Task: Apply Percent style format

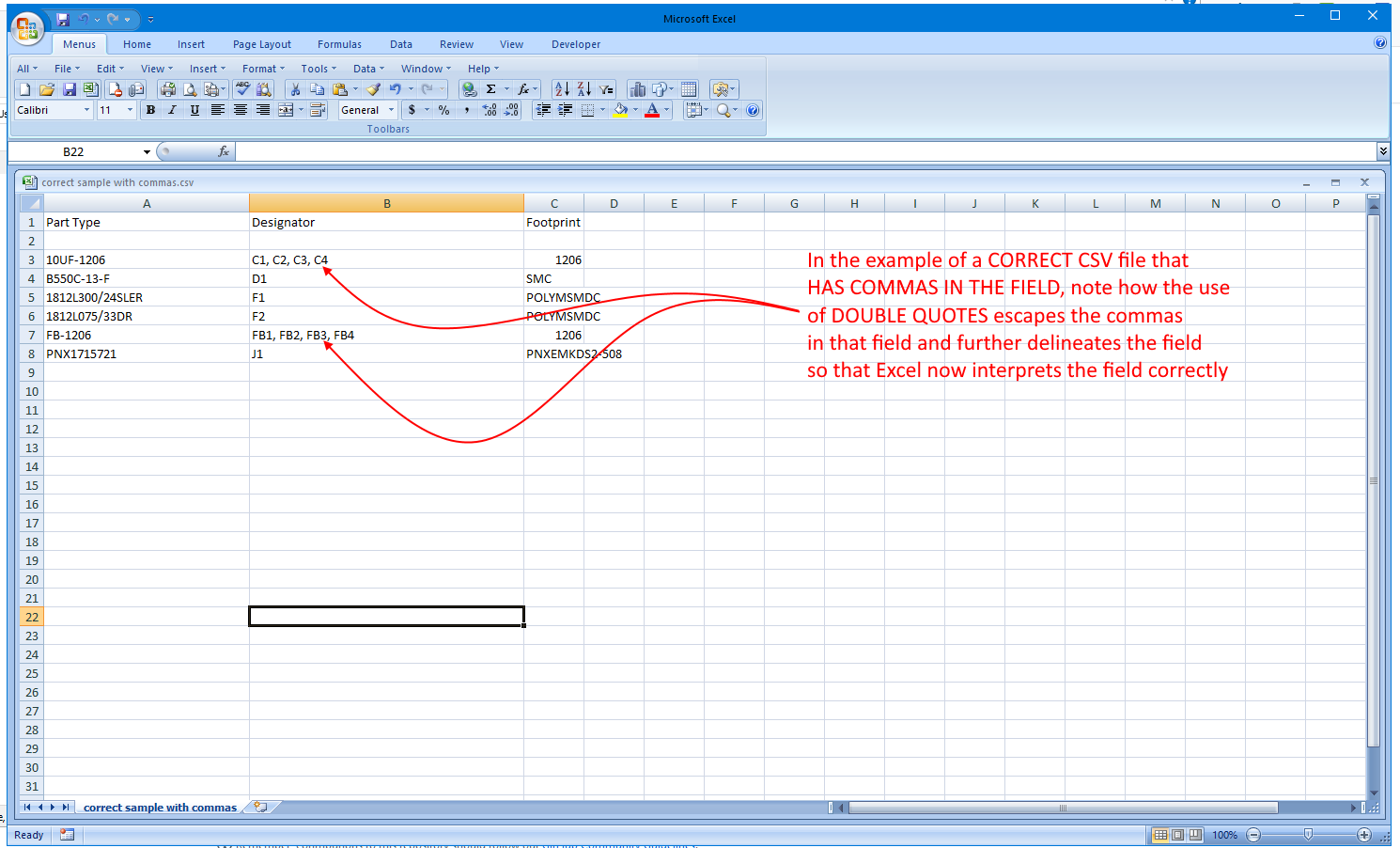Action: 443,110
